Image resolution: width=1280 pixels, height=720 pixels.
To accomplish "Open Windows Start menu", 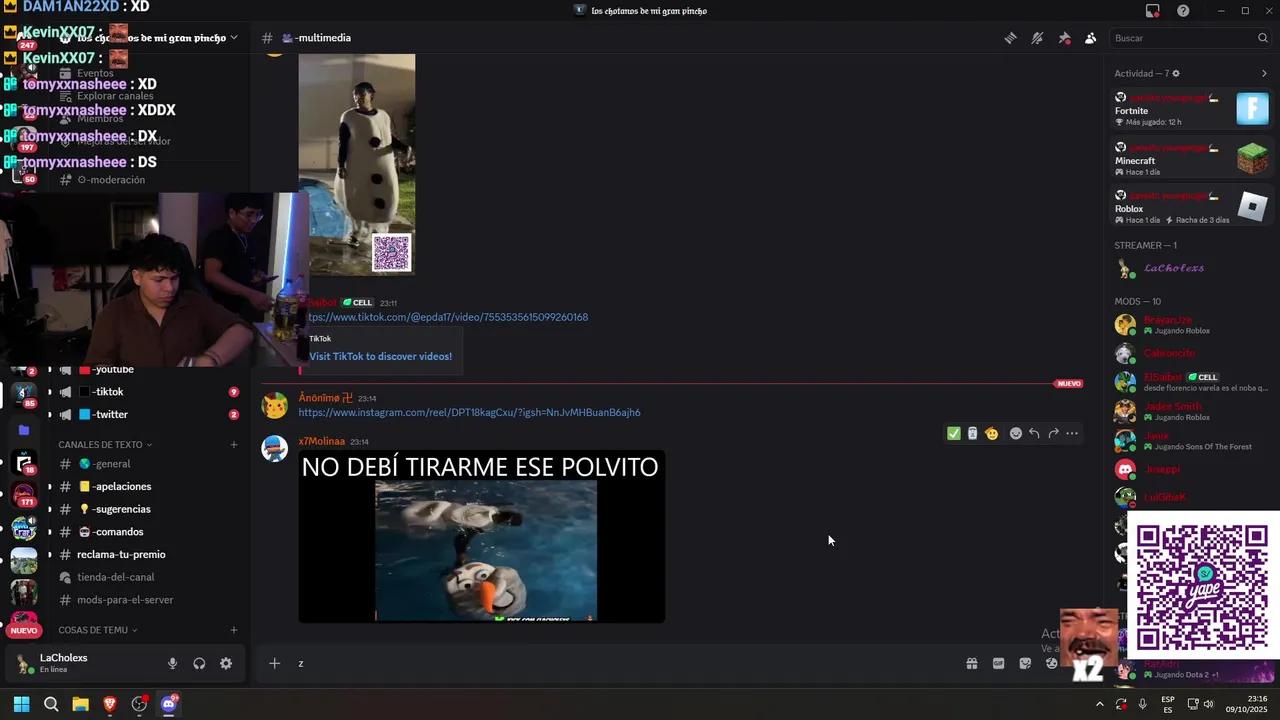I will (x=21, y=704).
